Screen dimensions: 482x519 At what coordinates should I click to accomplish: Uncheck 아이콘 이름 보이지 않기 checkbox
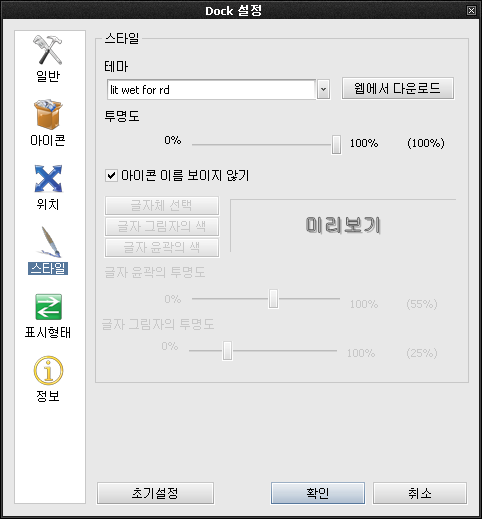(111, 175)
